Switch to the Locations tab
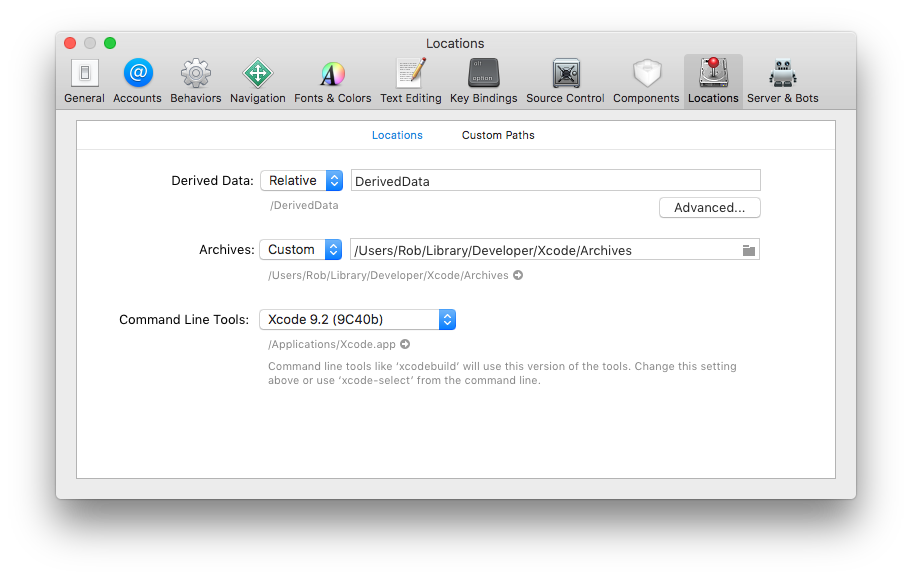The width and height of the screenshot is (912, 579). click(397, 135)
